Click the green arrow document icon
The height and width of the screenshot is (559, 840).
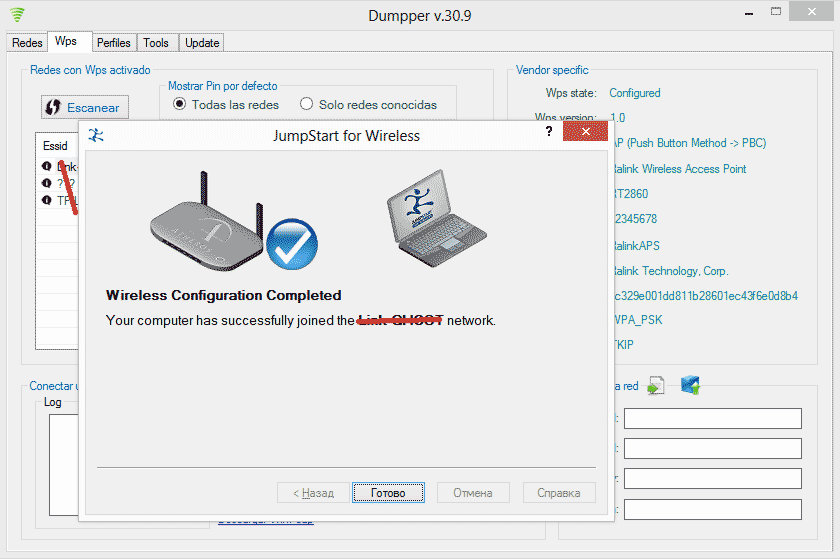click(656, 385)
